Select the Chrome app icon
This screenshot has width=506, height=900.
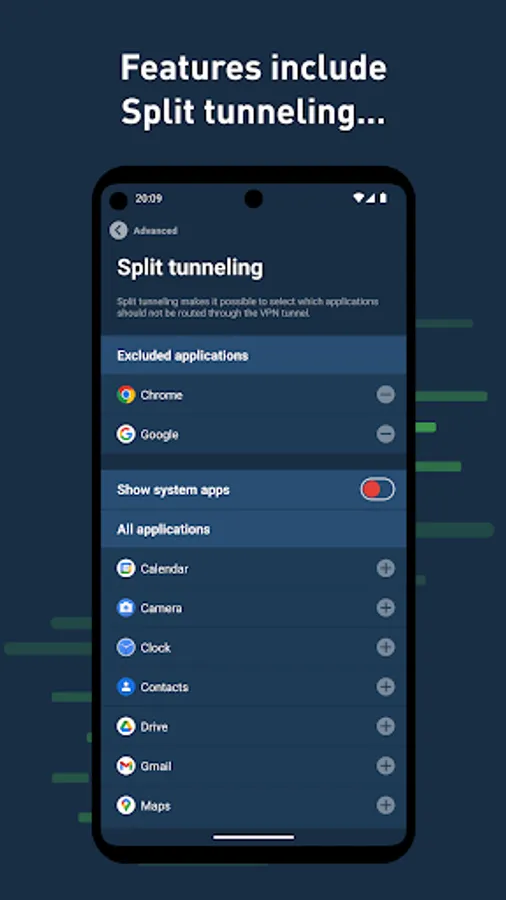(x=126, y=394)
